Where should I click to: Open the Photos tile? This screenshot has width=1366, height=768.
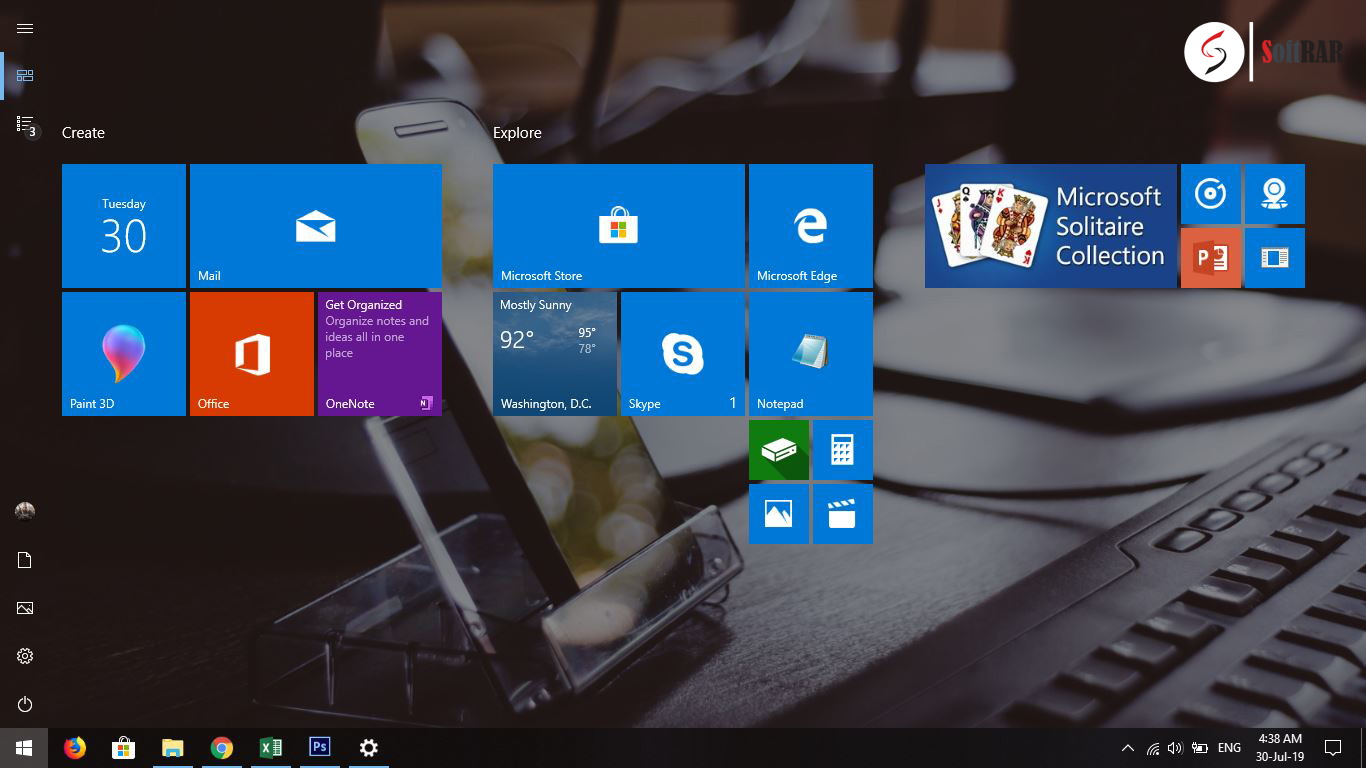click(x=779, y=514)
